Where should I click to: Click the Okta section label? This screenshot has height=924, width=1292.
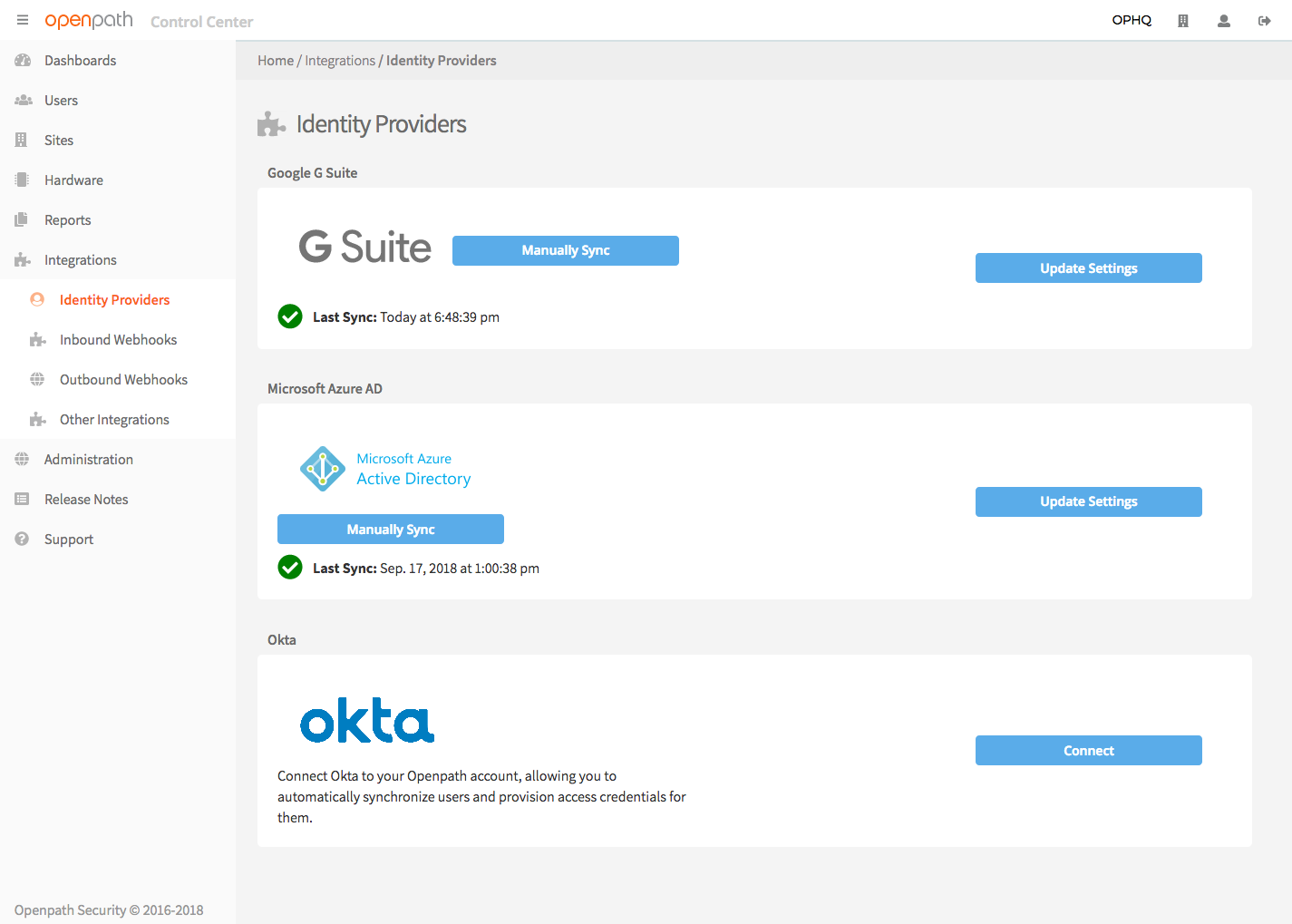point(282,640)
